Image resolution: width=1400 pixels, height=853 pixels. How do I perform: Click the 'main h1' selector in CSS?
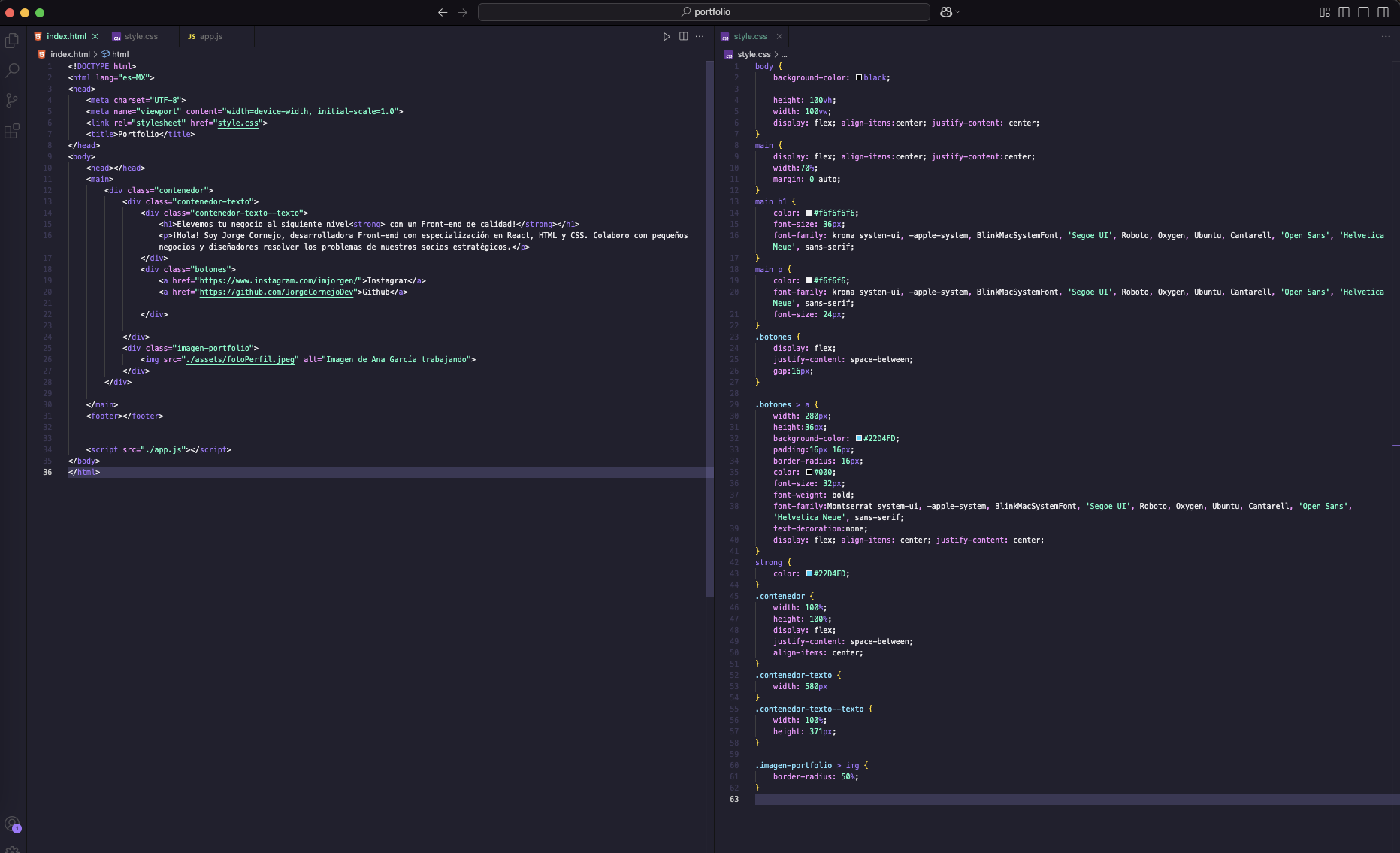pos(771,201)
